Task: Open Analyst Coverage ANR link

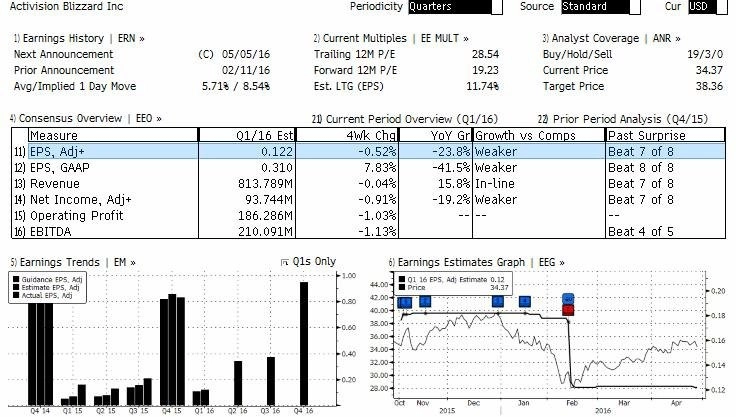Action: (612, 39)
